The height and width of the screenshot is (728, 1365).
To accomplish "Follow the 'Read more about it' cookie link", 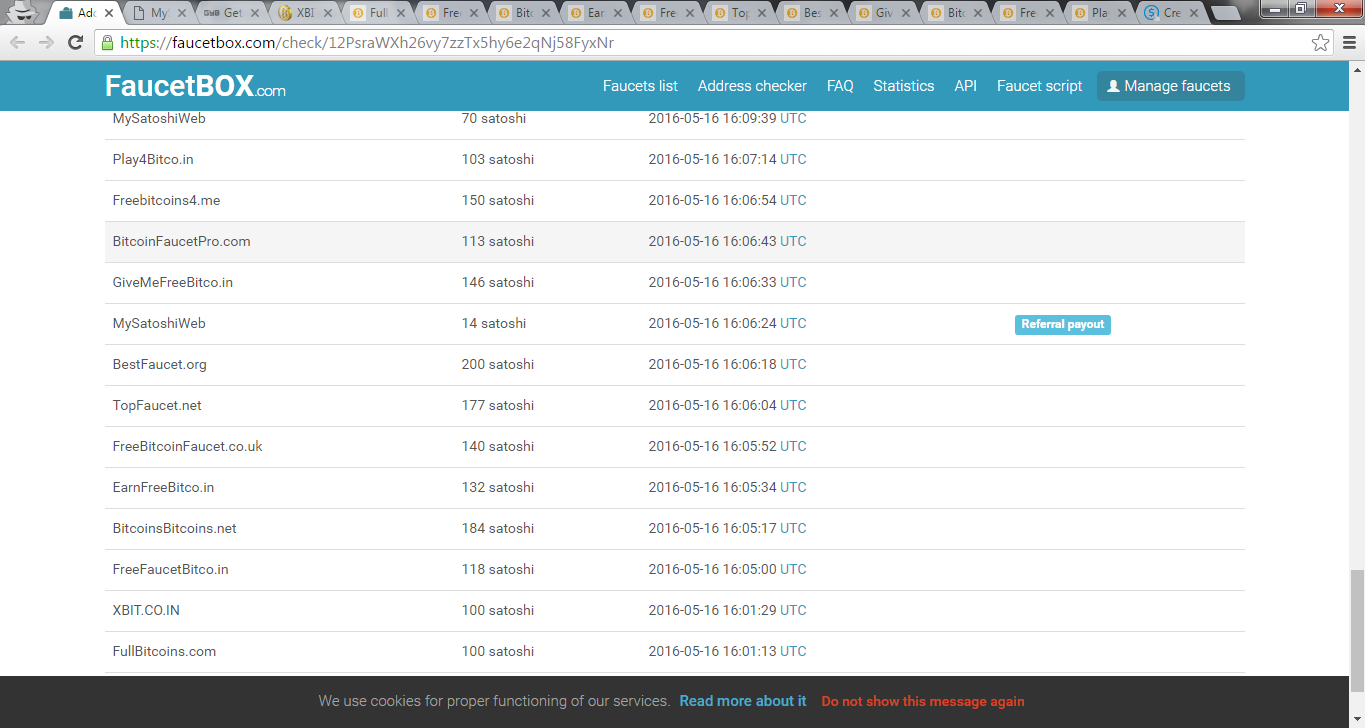I will (743, 701).
